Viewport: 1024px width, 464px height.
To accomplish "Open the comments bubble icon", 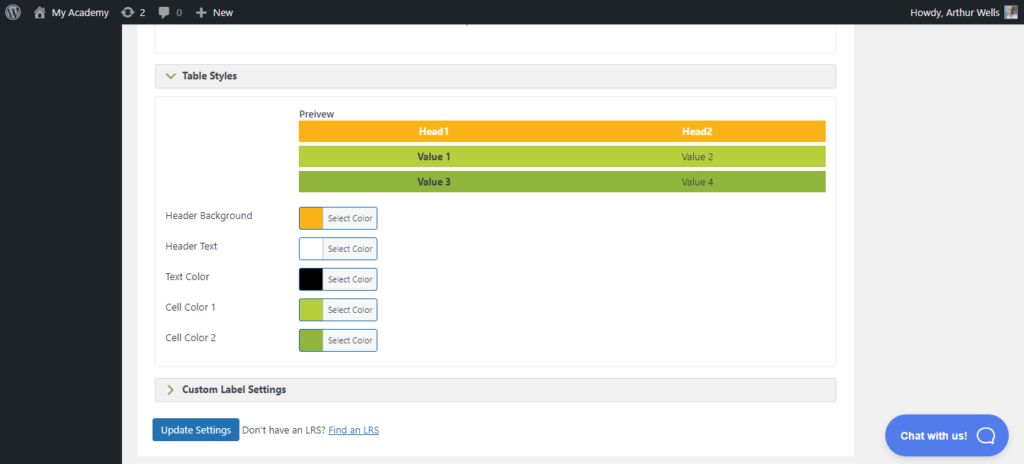I will 165,12.
